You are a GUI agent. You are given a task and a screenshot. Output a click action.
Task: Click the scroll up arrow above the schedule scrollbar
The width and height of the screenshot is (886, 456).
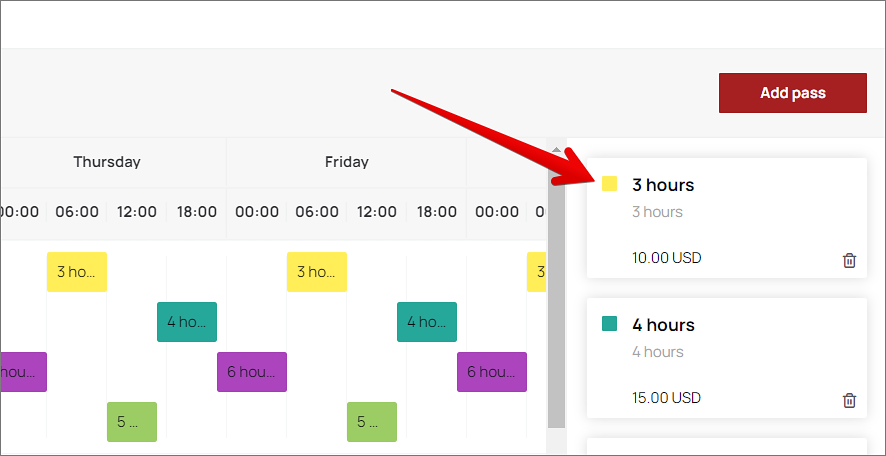[557, 150]
